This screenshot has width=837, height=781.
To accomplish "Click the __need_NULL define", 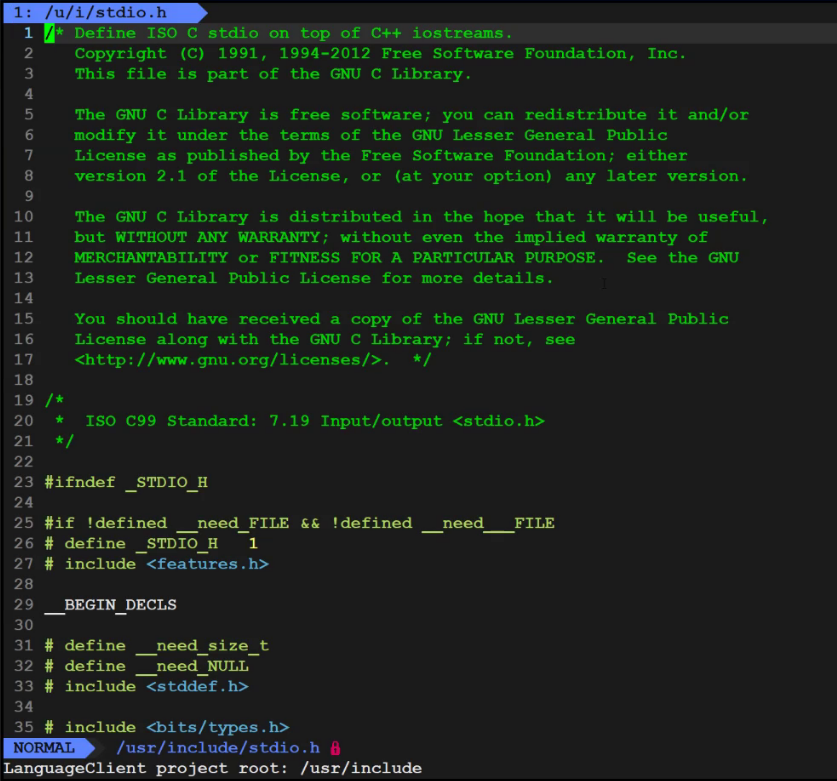I will click(192, 666).
